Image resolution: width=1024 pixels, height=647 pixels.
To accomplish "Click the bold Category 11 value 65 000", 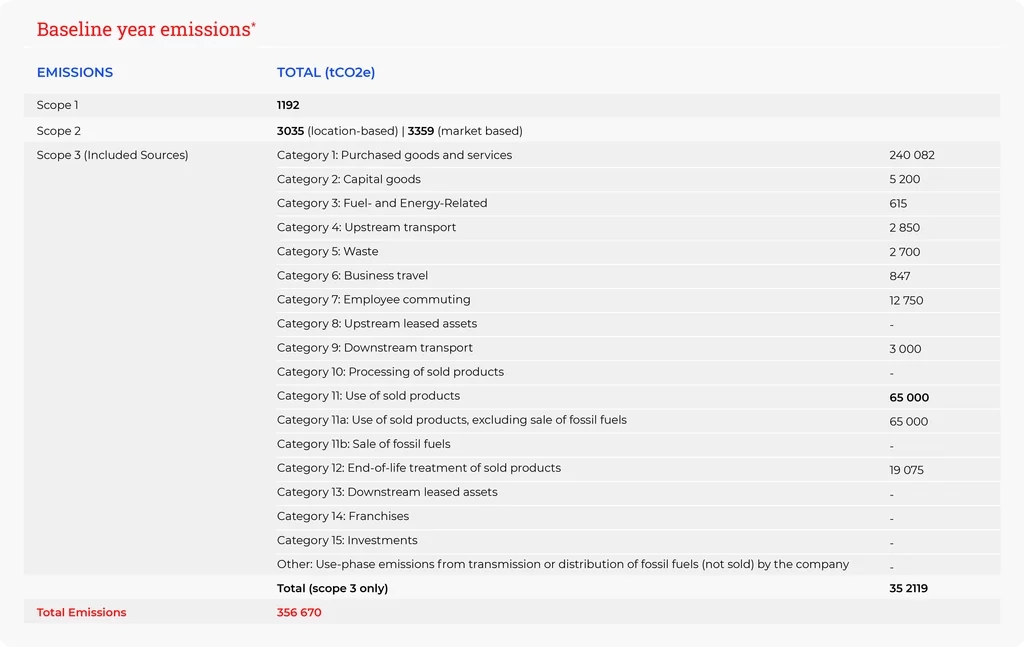I will [x=908, y=398].
